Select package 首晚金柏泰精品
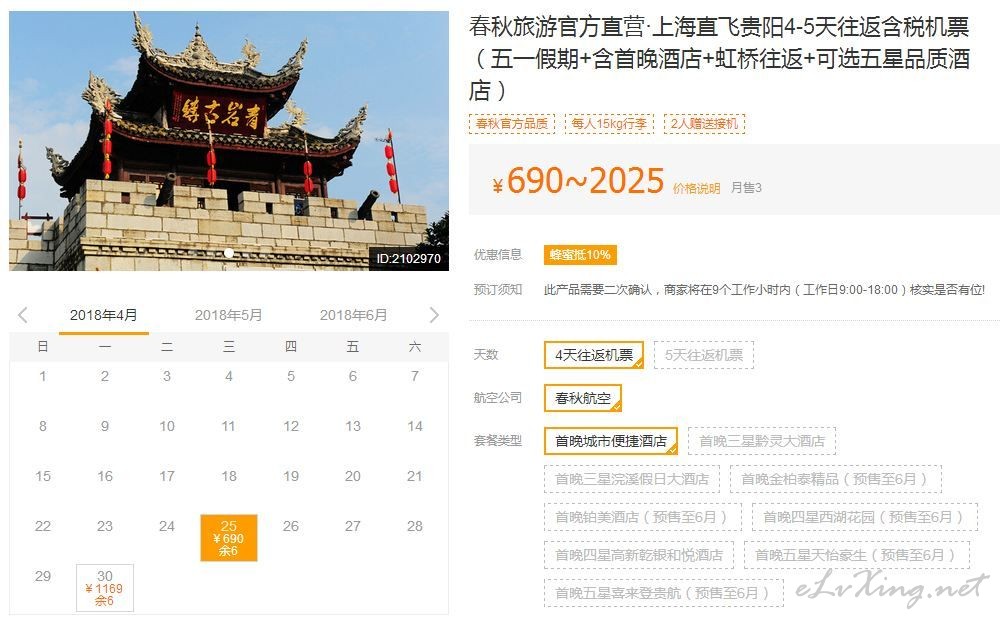The width and height of the screenshot is (1000, 621). (835, 479)
